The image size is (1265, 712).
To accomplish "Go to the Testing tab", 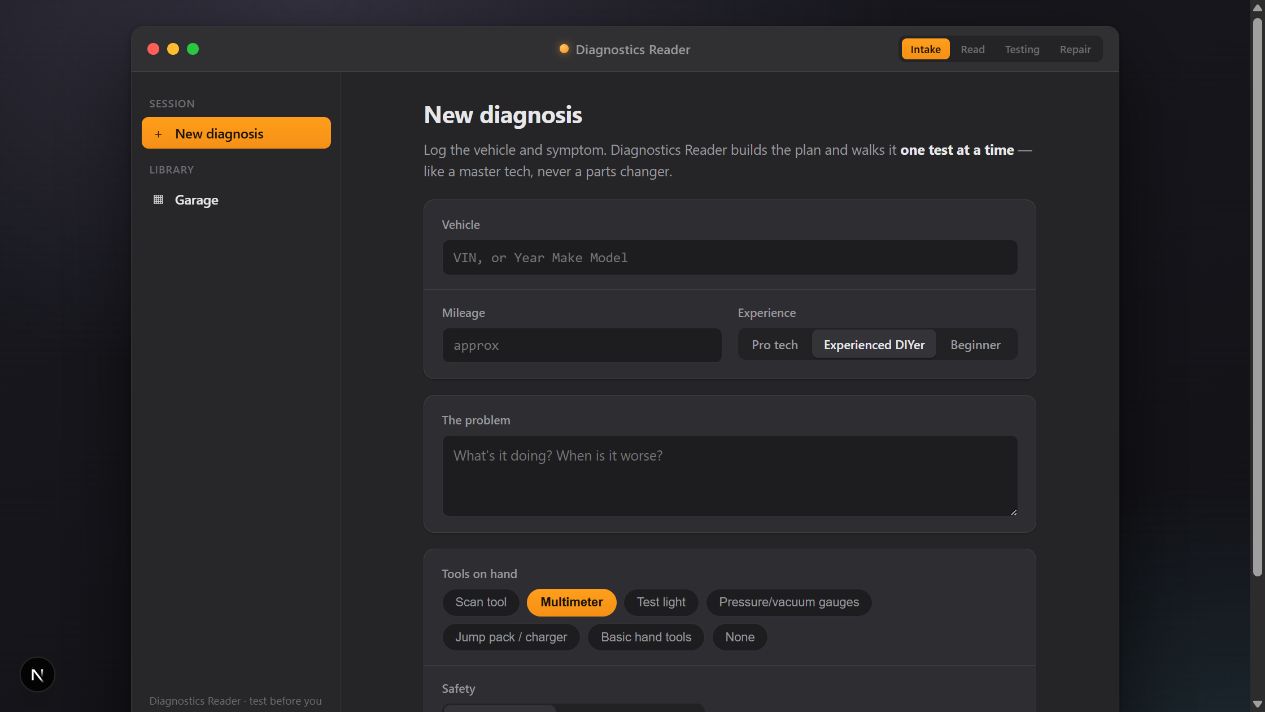I will coord(1022,49).
